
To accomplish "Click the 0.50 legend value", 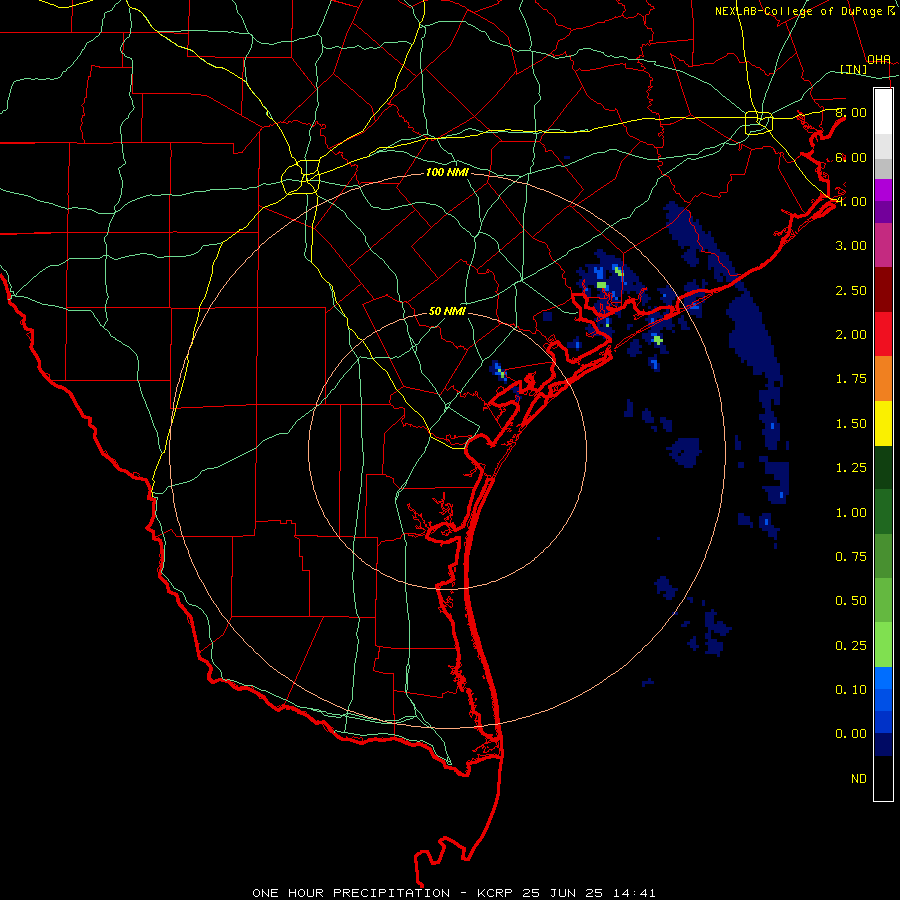I will click(x=851, y=601).
